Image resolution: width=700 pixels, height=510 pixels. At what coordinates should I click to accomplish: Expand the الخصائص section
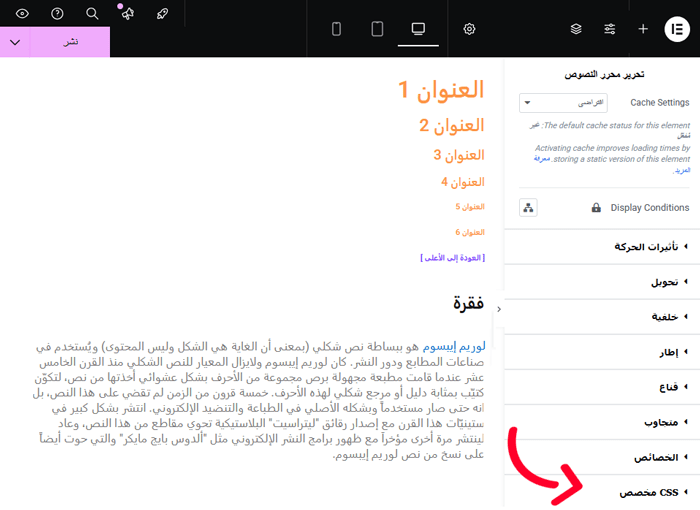602,457
